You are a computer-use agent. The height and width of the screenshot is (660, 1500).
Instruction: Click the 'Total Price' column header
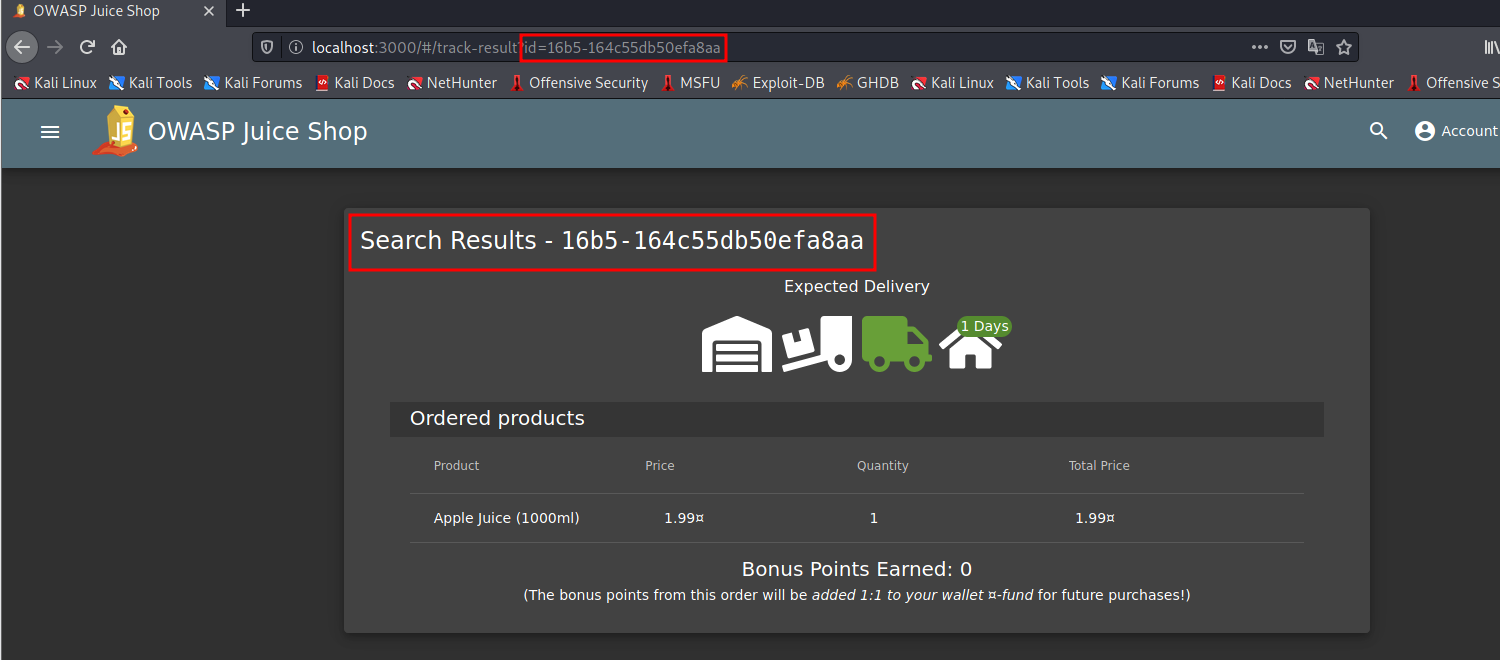click(x=1099, y=465)
